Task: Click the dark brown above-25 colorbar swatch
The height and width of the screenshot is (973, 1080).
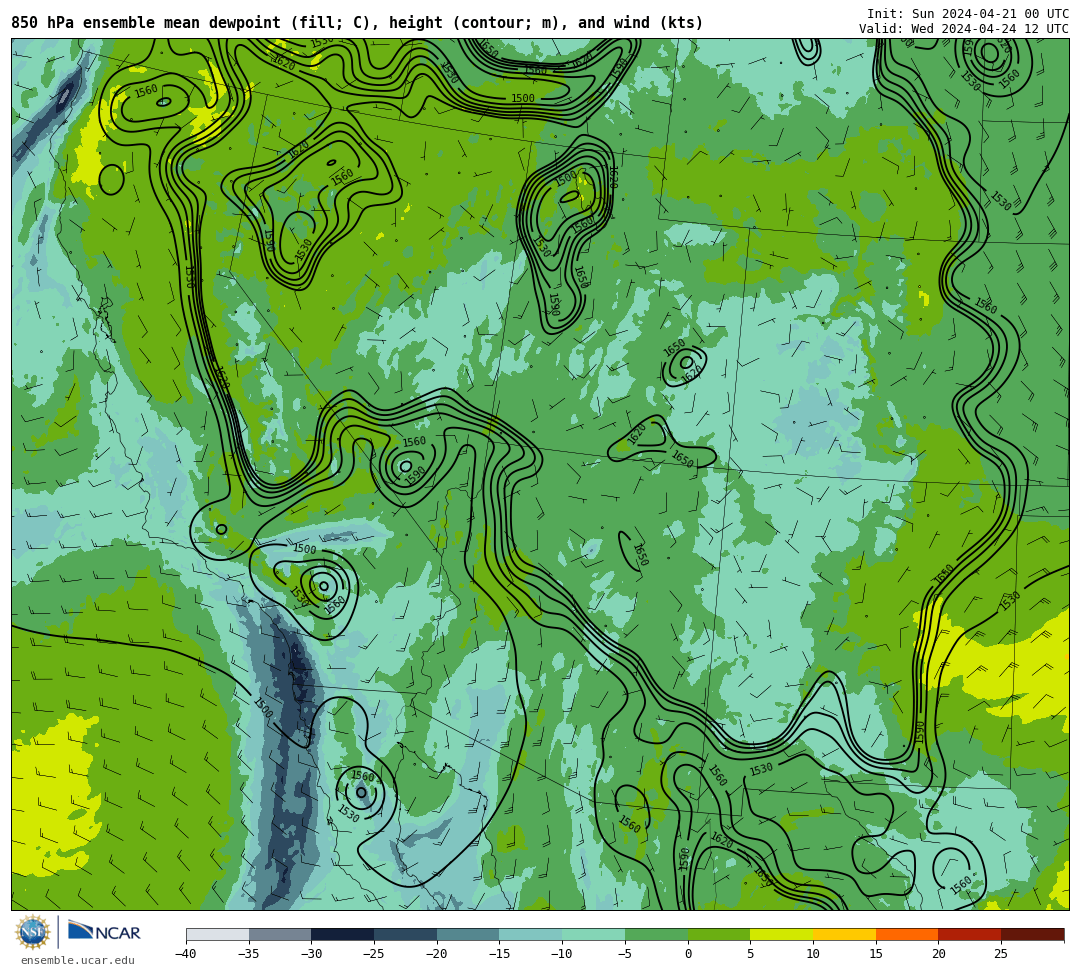Action: pos(1032,934)
